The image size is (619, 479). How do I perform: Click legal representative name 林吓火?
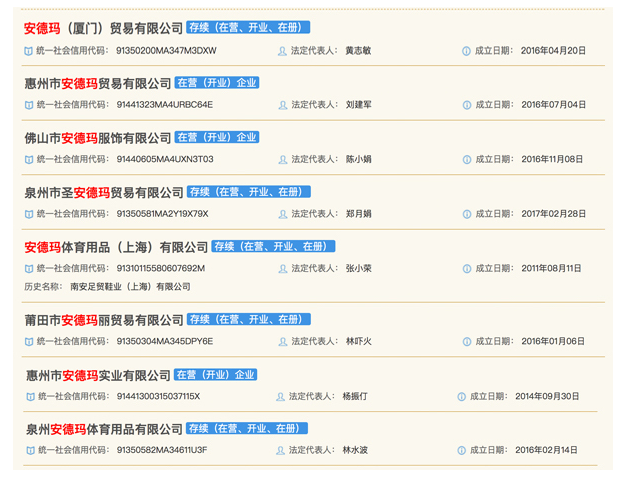(359, 341)
